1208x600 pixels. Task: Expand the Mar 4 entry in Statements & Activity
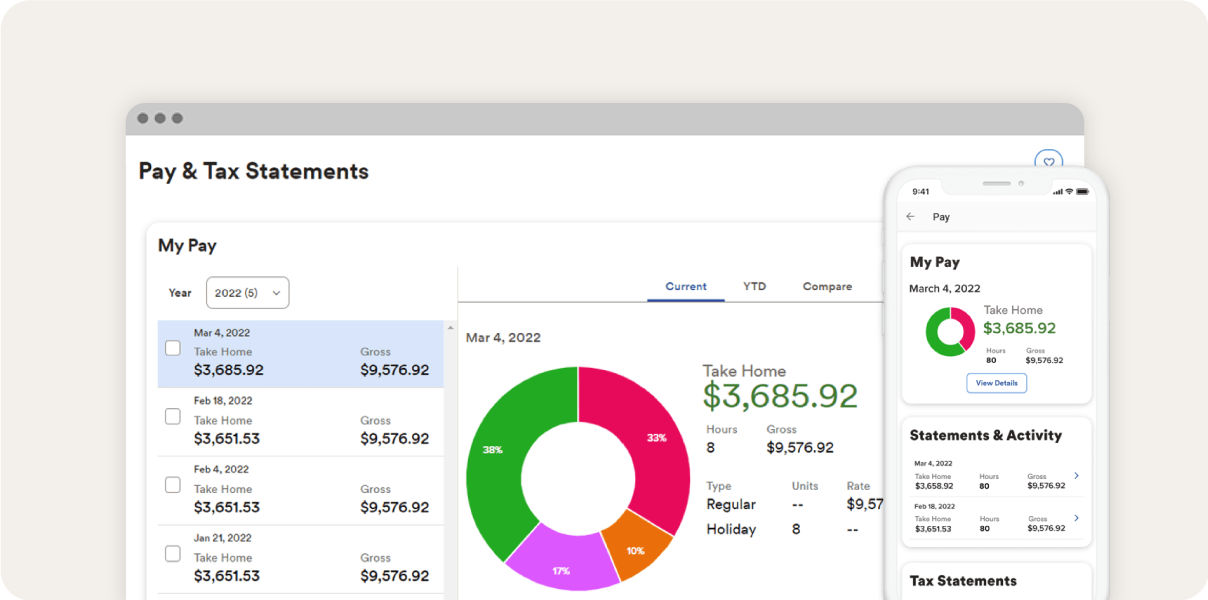coord(1078,475)
